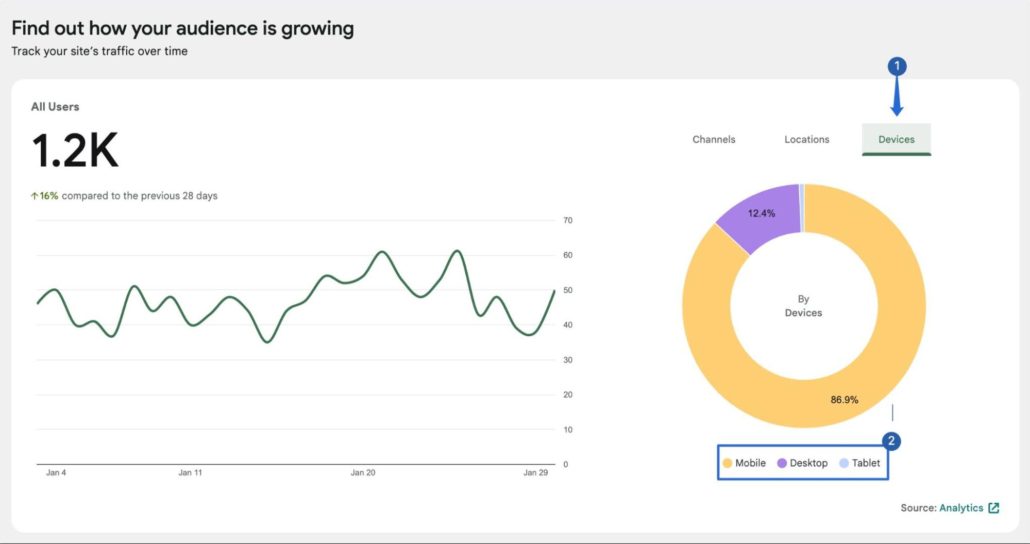The height and width of the screenshot is (544, 1030).
Task: Toggle the Tablet legend label
Action: tap(866, 463)
